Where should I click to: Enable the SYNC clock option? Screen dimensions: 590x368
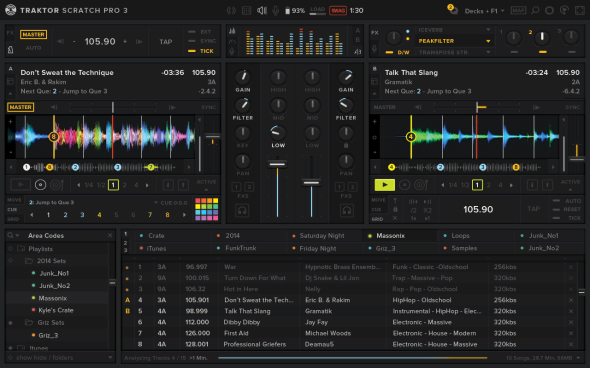pyautogui.click(x=202, y=41)
